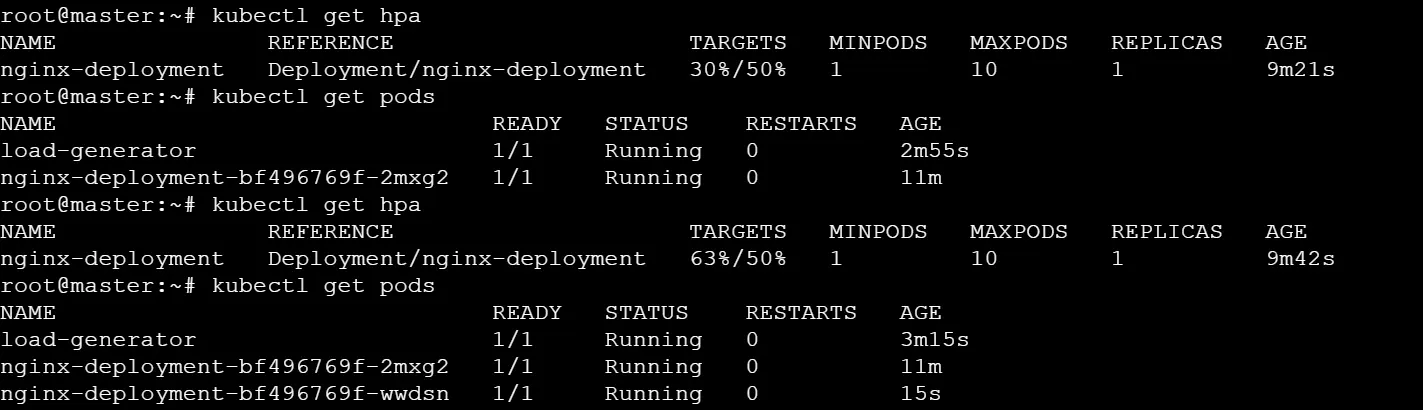Click the REPLICAS header in second HPA table
The width and height of the screenshot is (1423, 410).
click(1166, 232)
